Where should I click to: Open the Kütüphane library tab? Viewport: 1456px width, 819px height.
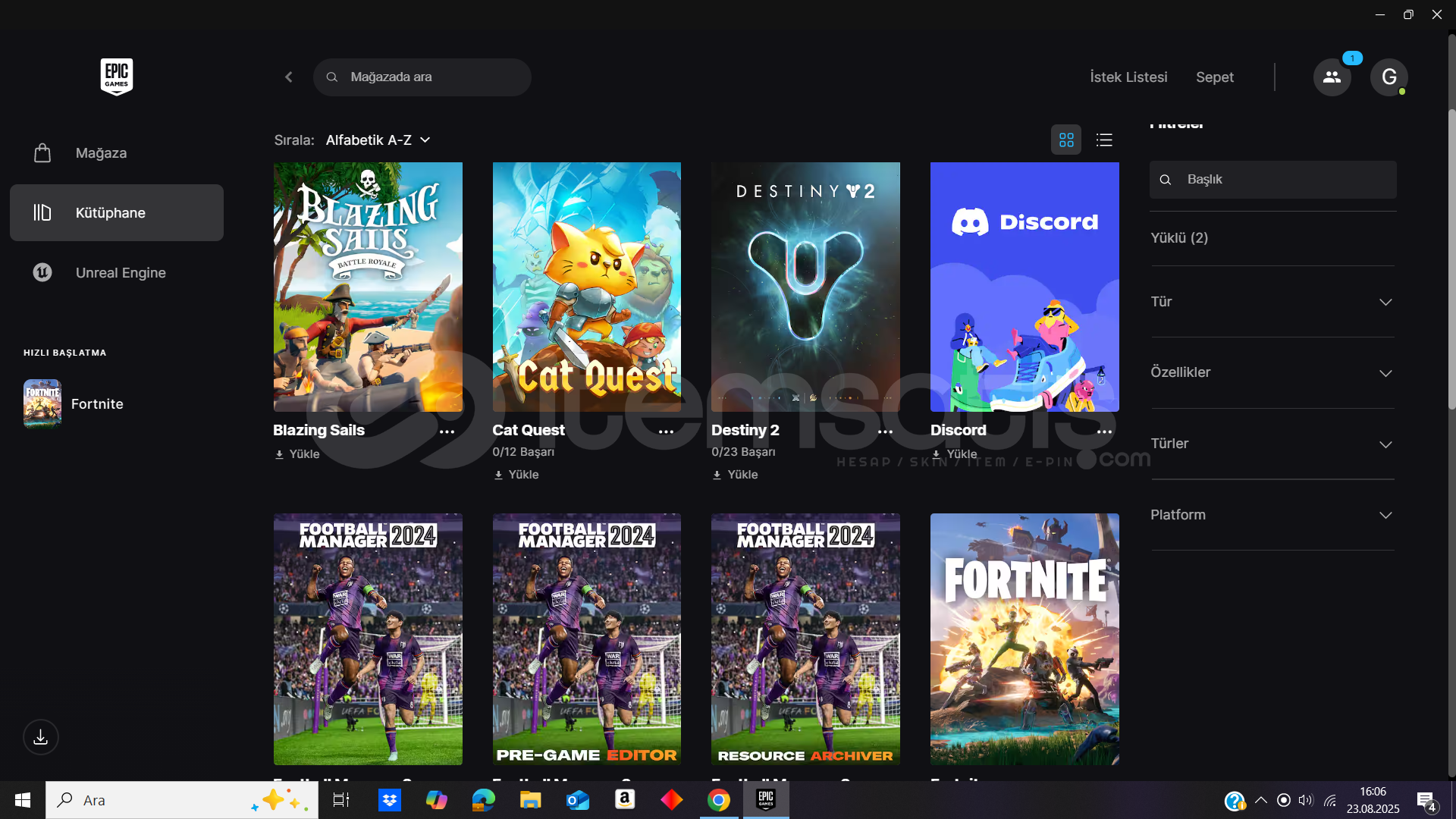117,213
